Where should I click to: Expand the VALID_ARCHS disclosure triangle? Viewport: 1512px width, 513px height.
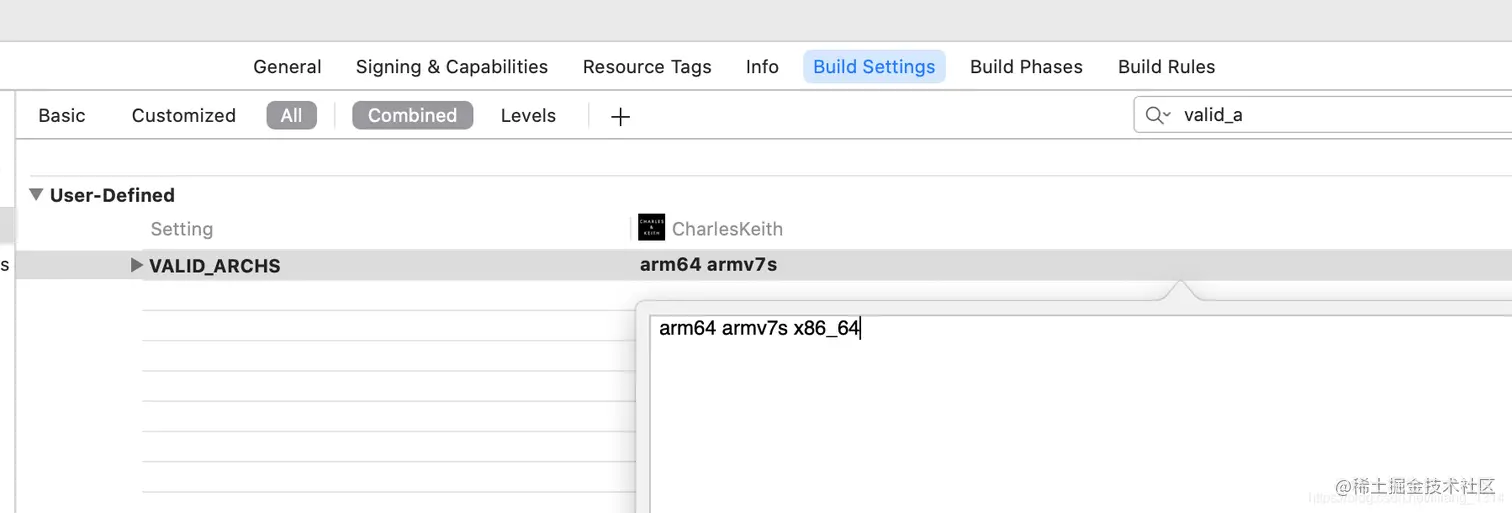pyautogui.click(x=137, y=265)
